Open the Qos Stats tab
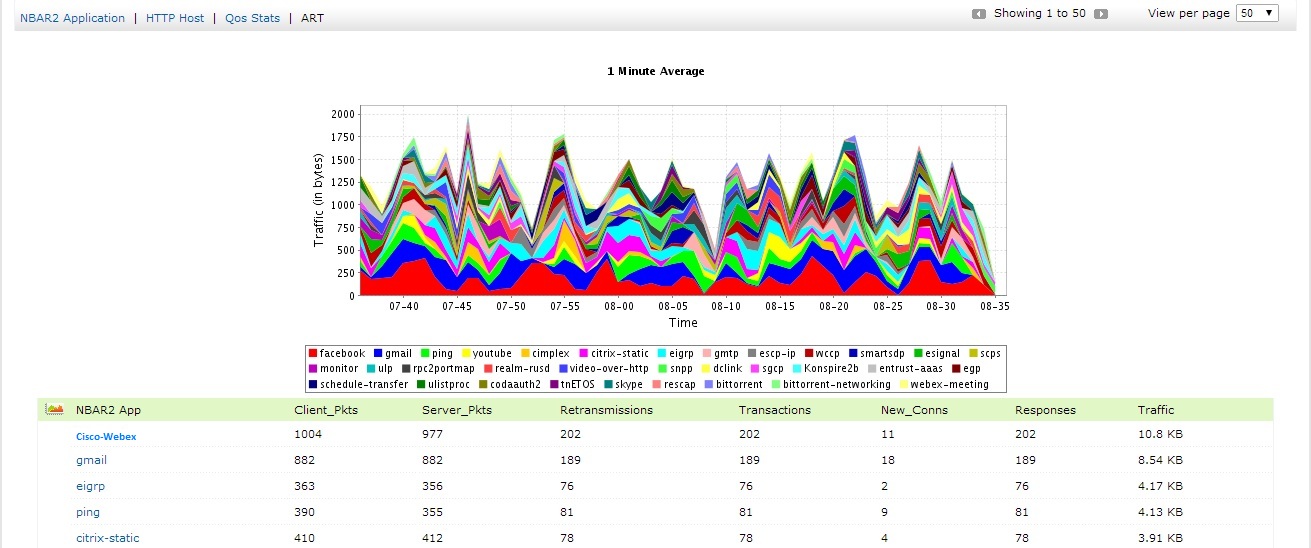The width and height of the screenshot is (1311, 548). point(252,18)
